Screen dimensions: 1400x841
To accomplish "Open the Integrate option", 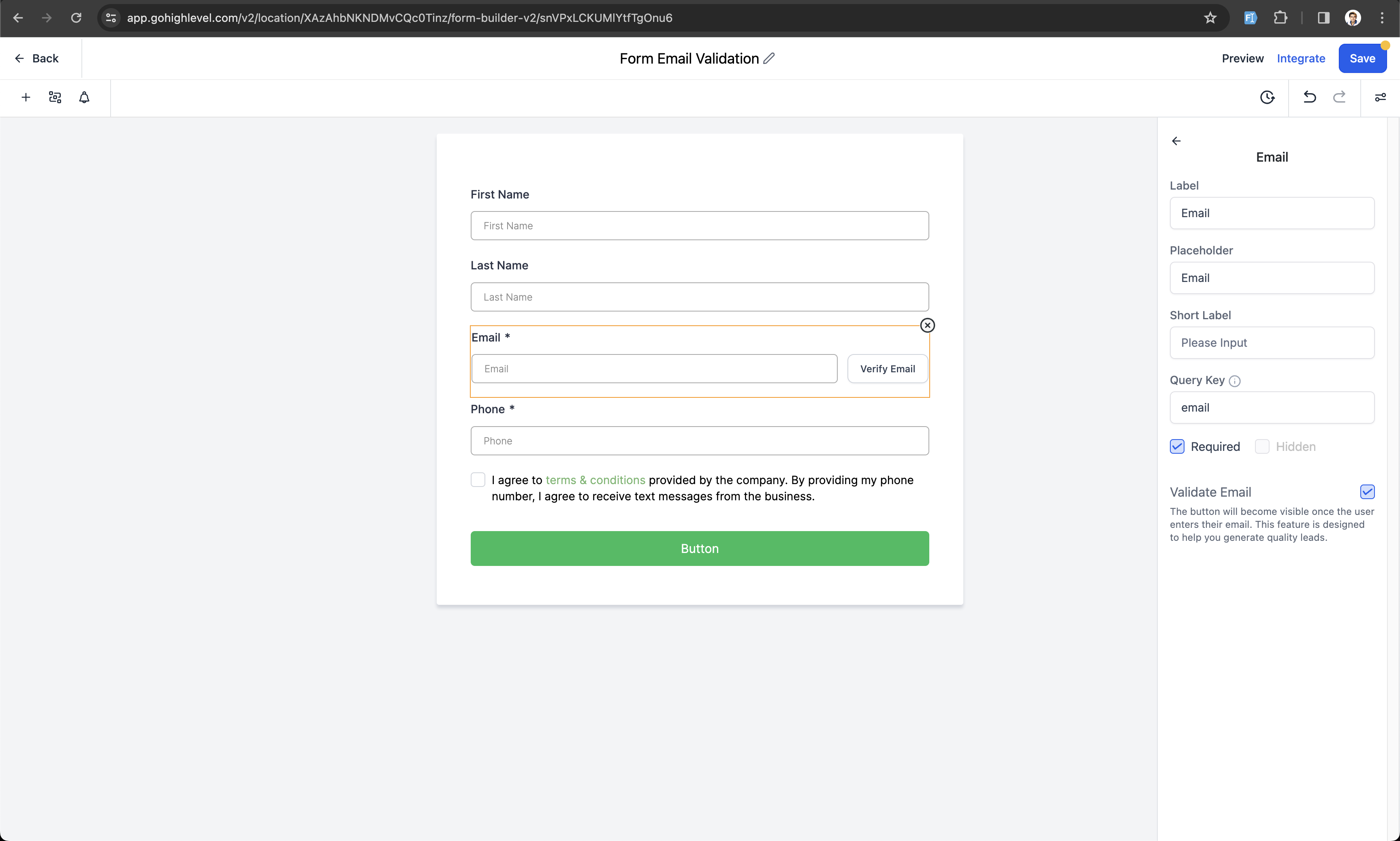I will click(x=1300, y=58).
